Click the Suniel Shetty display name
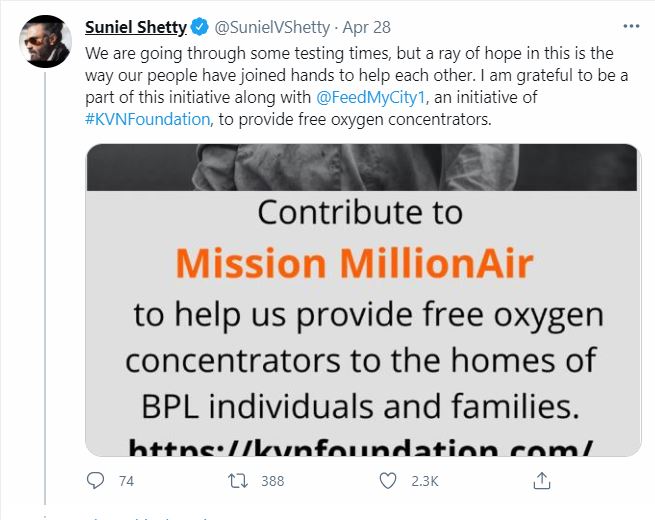Screen dimensions: 655x520 tap(135, 27)
